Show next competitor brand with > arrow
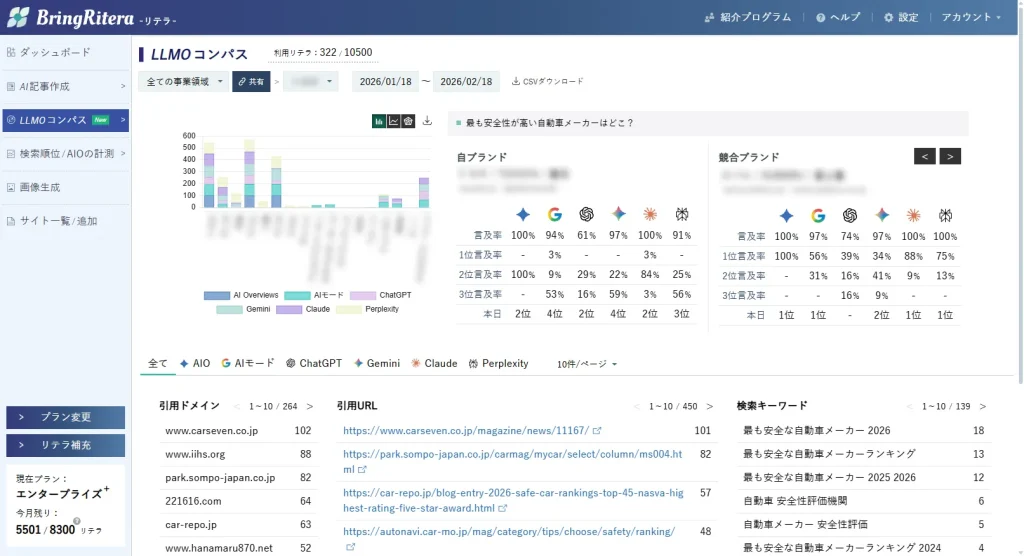 tap(950, 156)
